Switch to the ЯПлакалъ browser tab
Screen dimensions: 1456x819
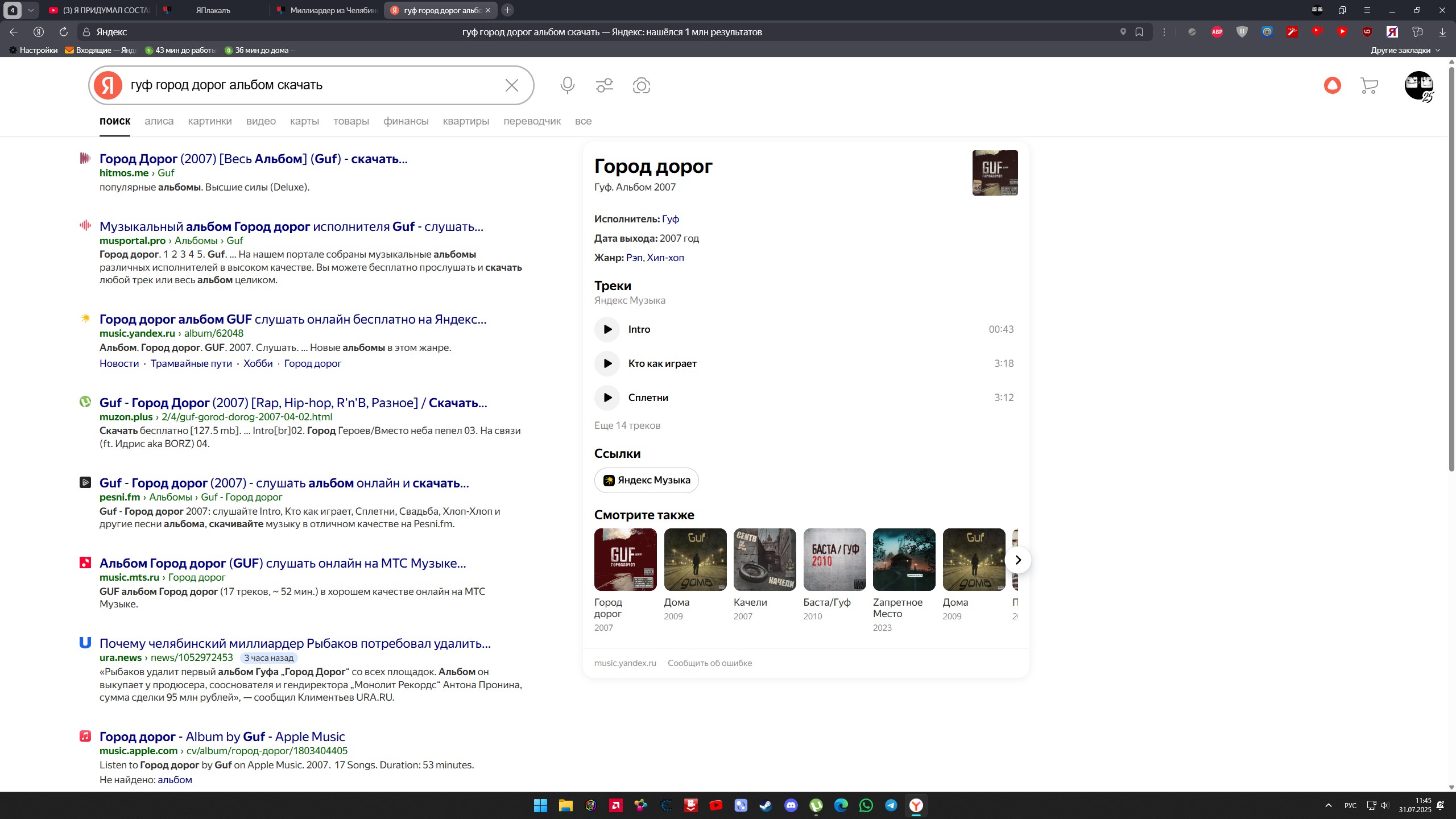pyautogui.click(x=213, y=10)
